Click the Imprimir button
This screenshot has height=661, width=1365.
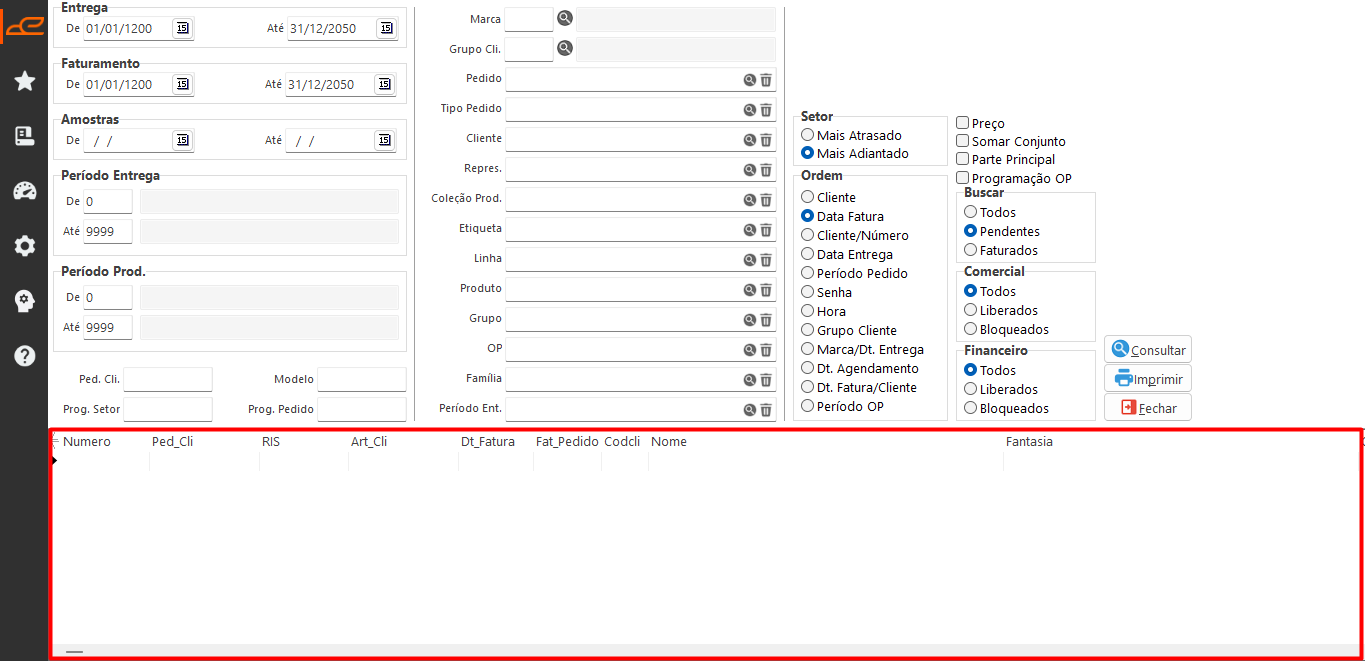(x=1148, y=379)
